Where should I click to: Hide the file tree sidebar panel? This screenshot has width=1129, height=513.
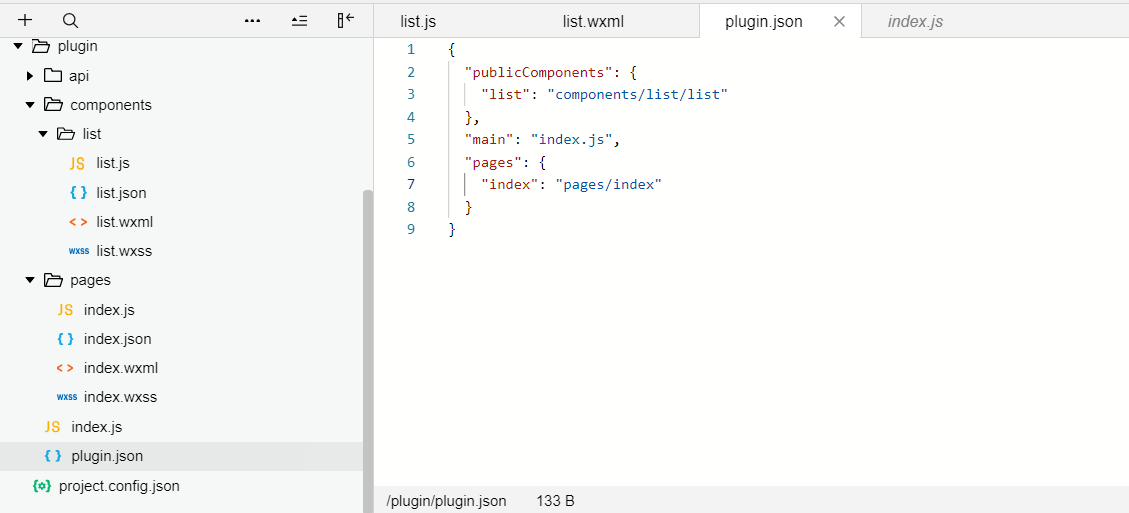point(346,20)
